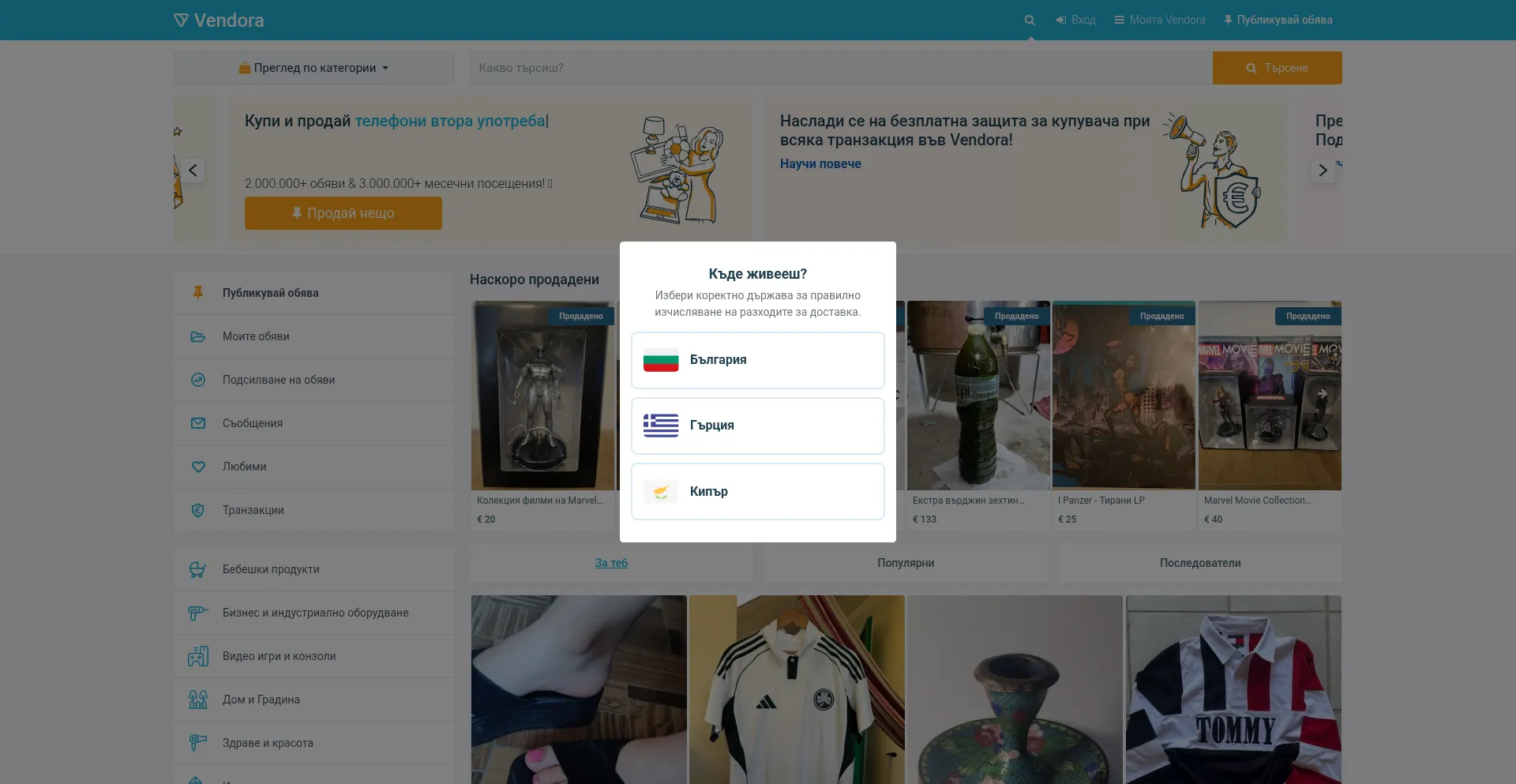Click Публикувай обява in top header

pyautogui.click(x=1278, y=20)
